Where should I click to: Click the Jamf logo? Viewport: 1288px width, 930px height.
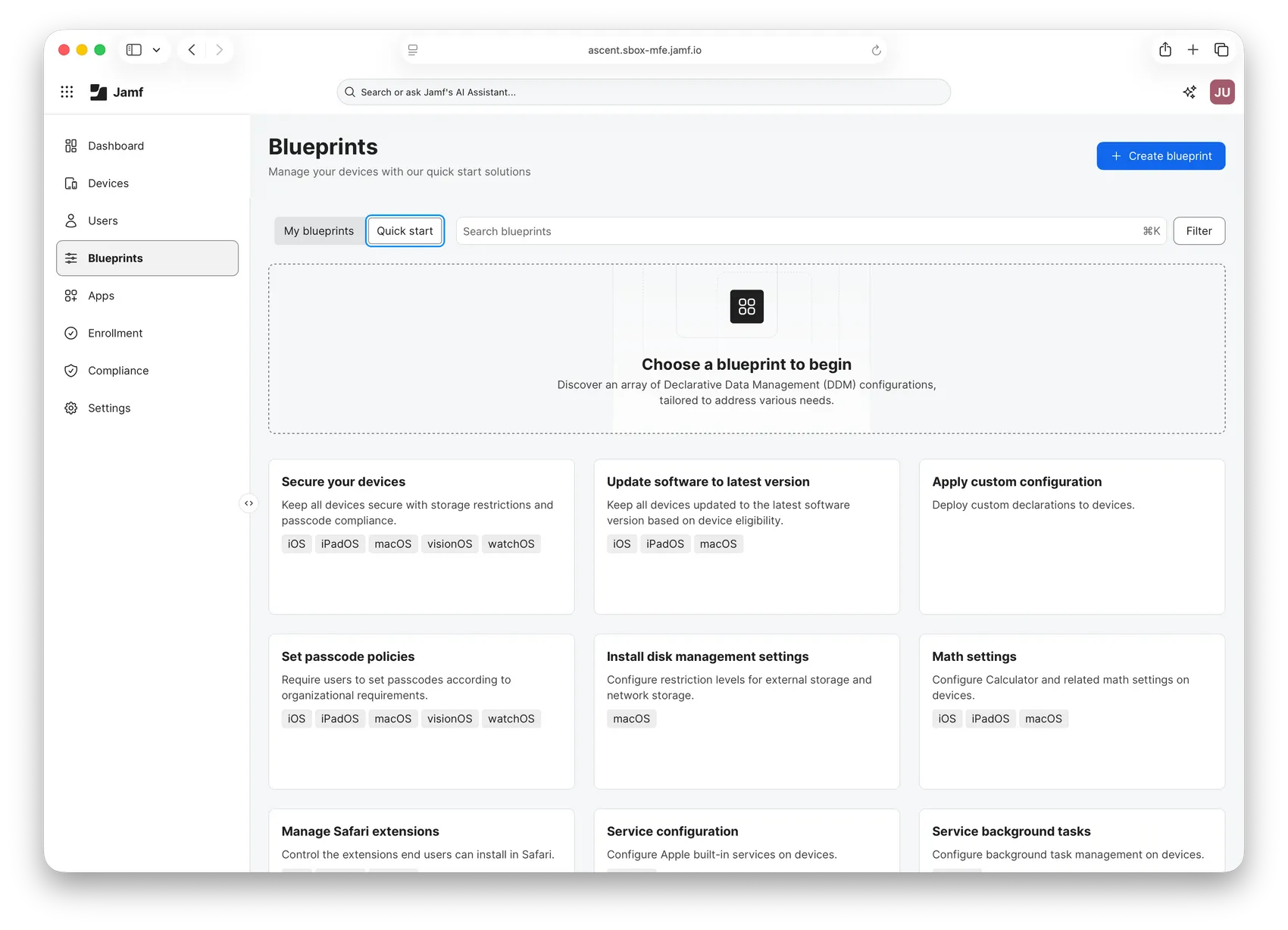coord(117,92)
